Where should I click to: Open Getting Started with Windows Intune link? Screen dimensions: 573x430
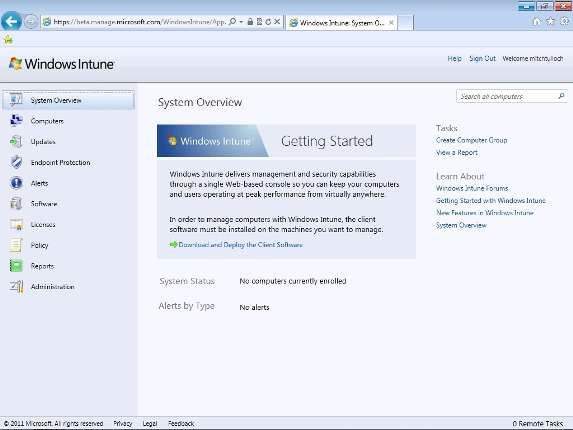coord(491,201)
